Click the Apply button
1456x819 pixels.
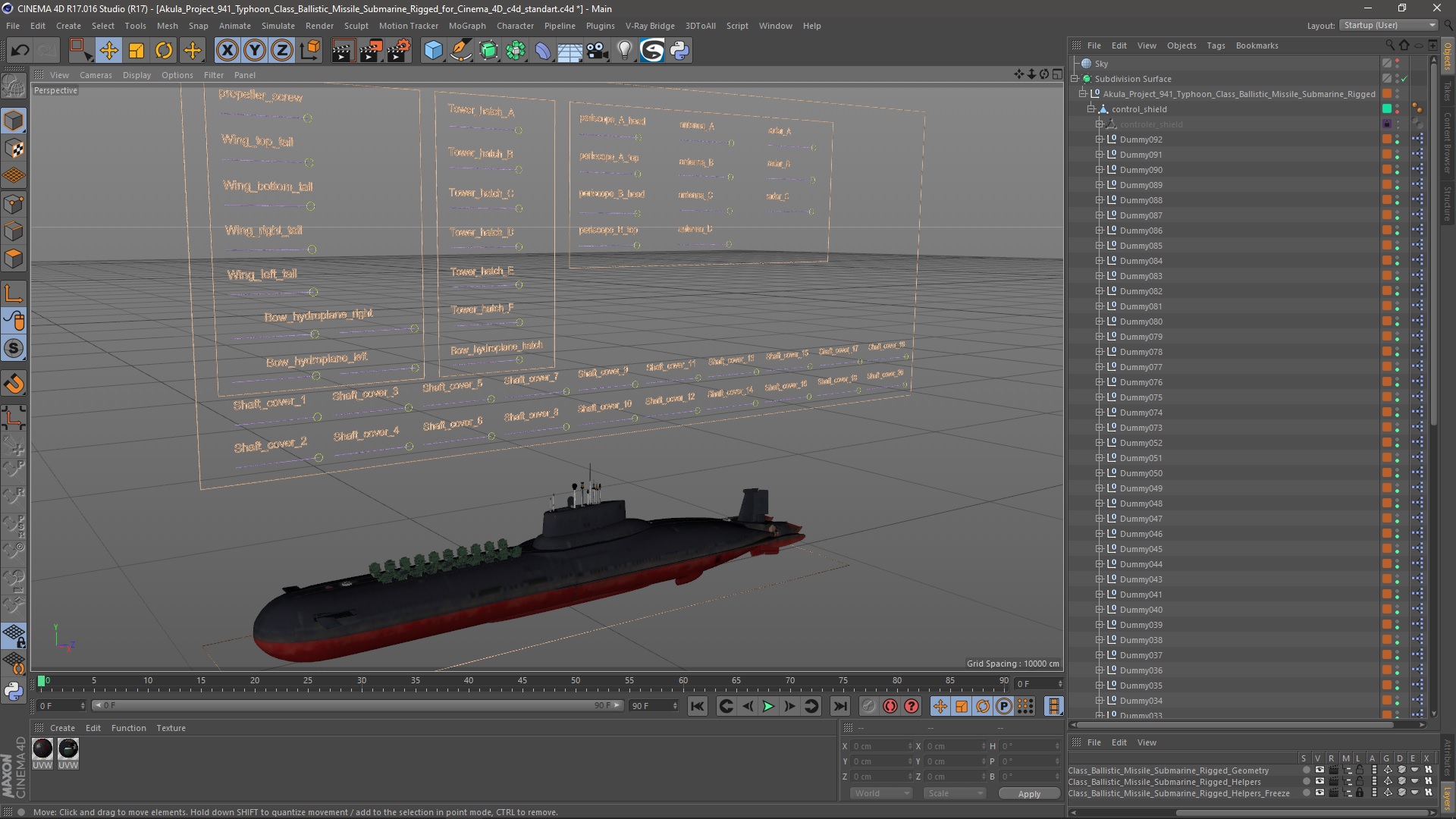(1029, 793)
